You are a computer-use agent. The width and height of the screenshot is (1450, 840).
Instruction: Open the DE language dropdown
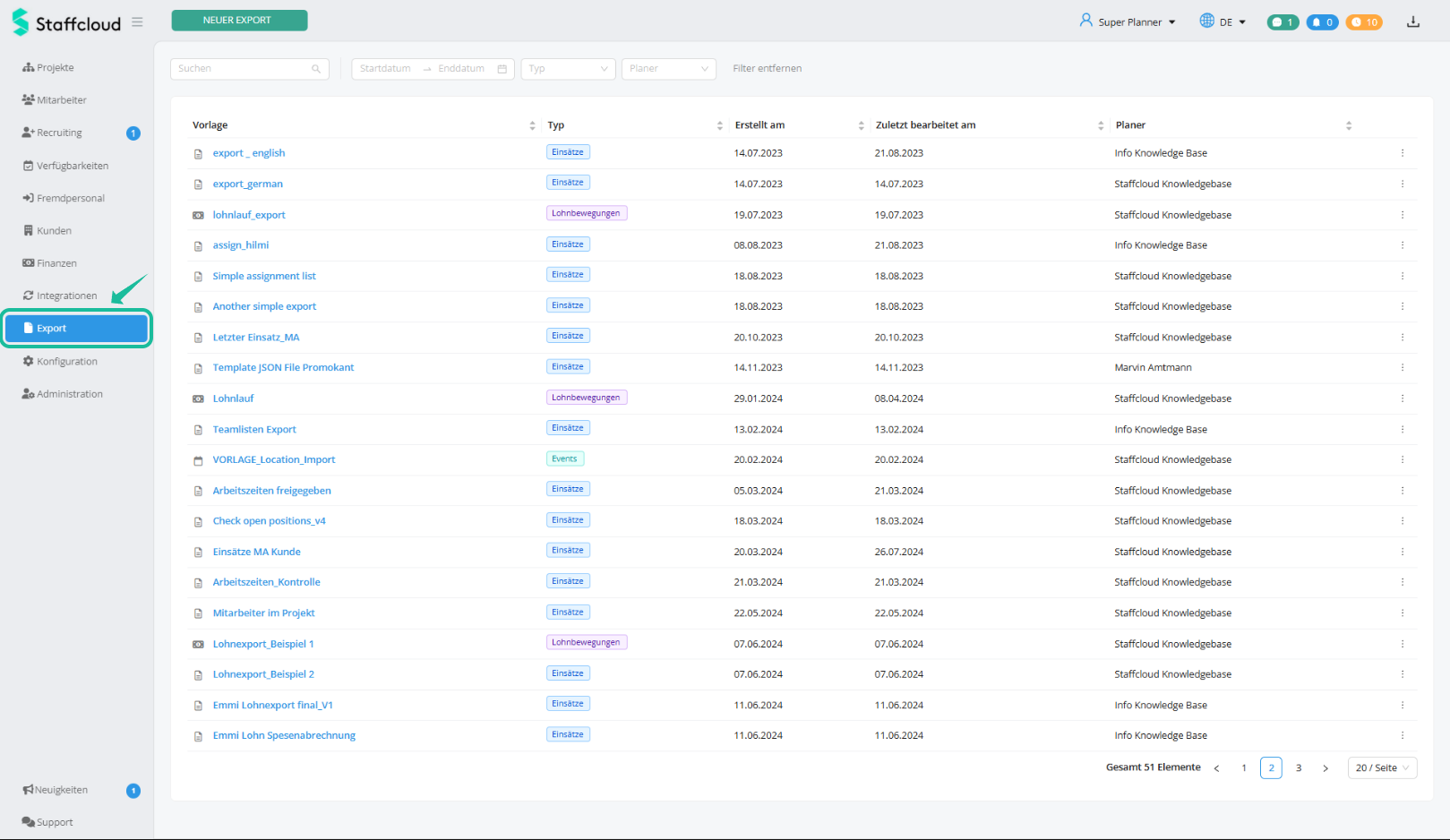coord(1223,21)
